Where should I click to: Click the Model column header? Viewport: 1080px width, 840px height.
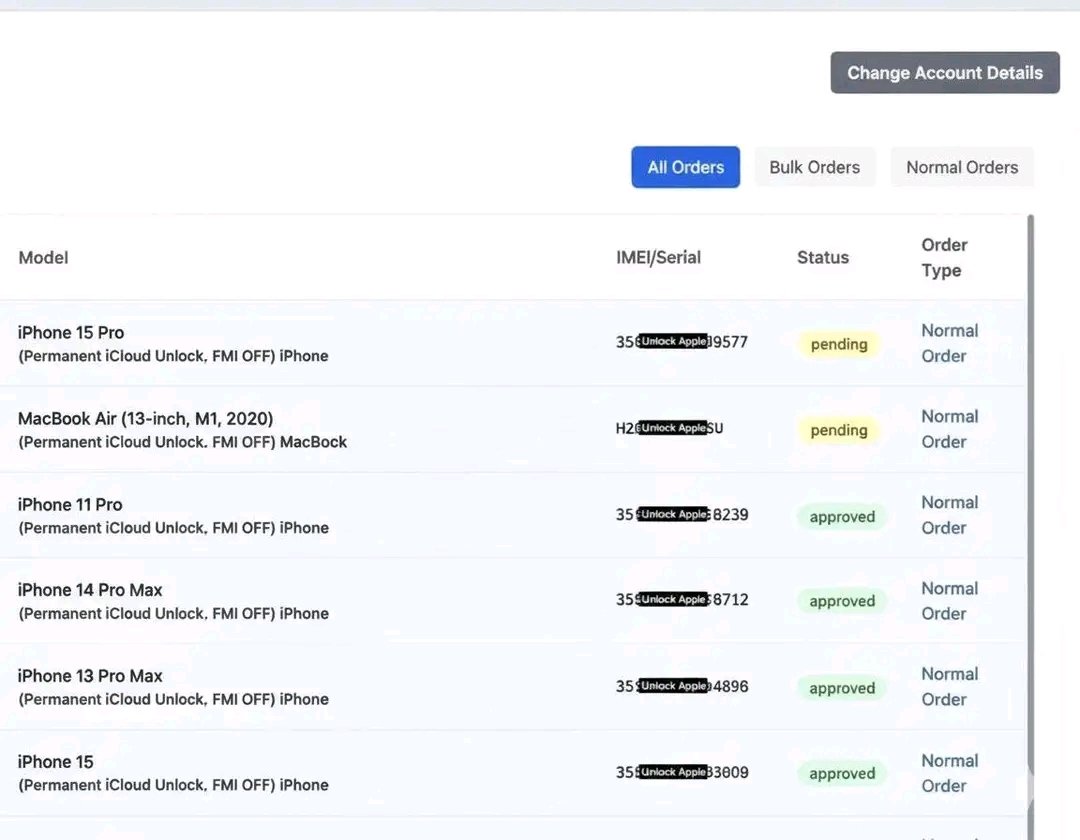pos(43,258)
